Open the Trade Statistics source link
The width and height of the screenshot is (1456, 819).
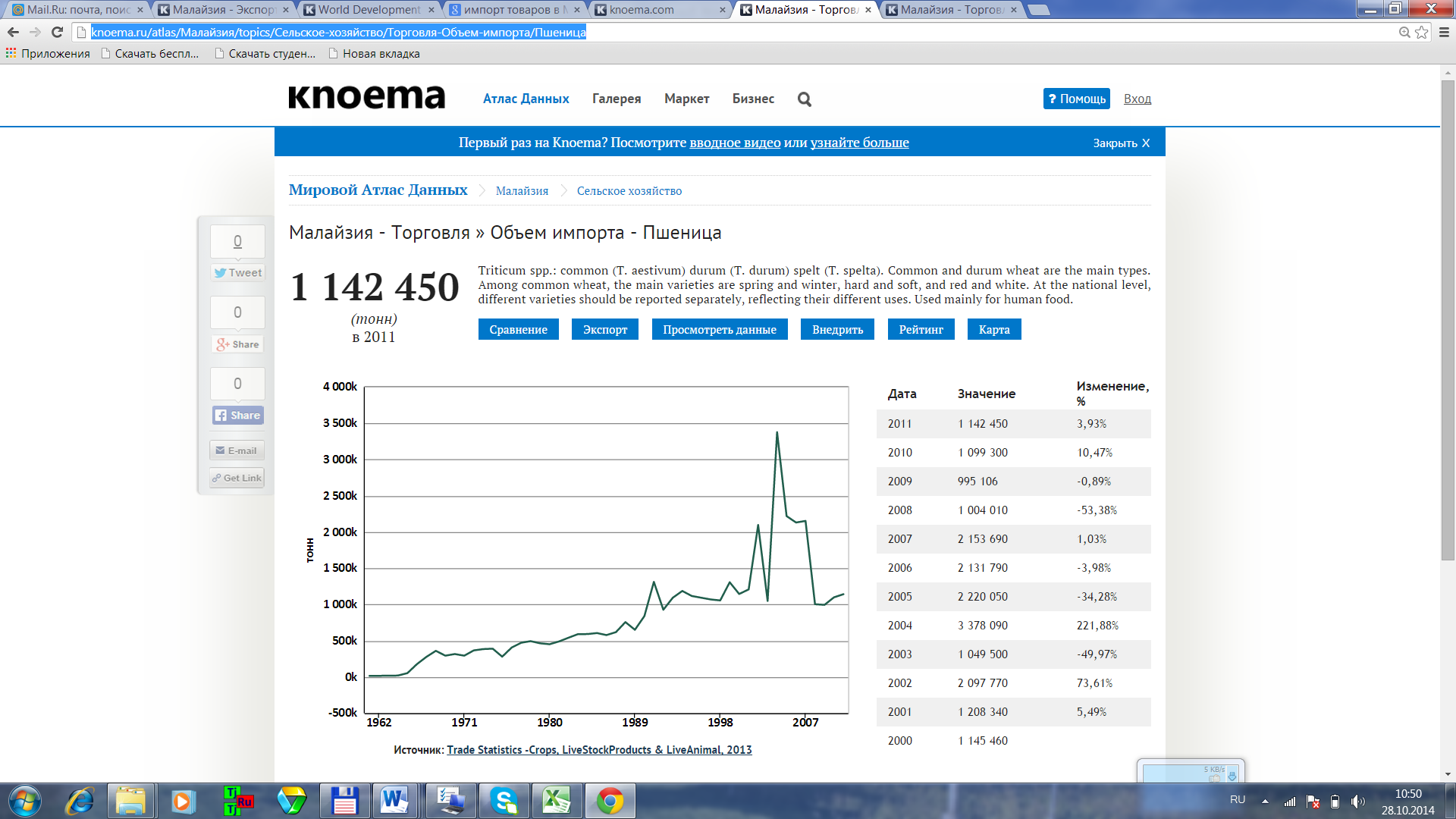[599, 750]
